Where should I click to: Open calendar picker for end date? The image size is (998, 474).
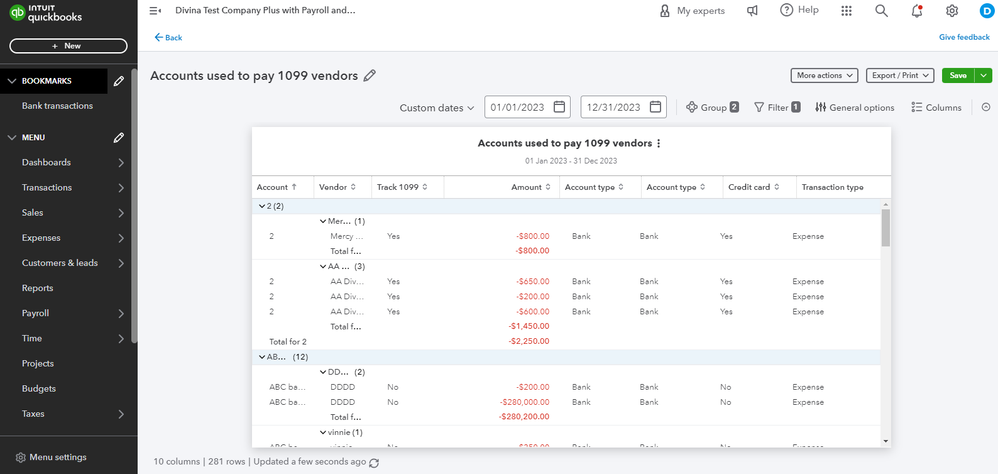[655, 107]
